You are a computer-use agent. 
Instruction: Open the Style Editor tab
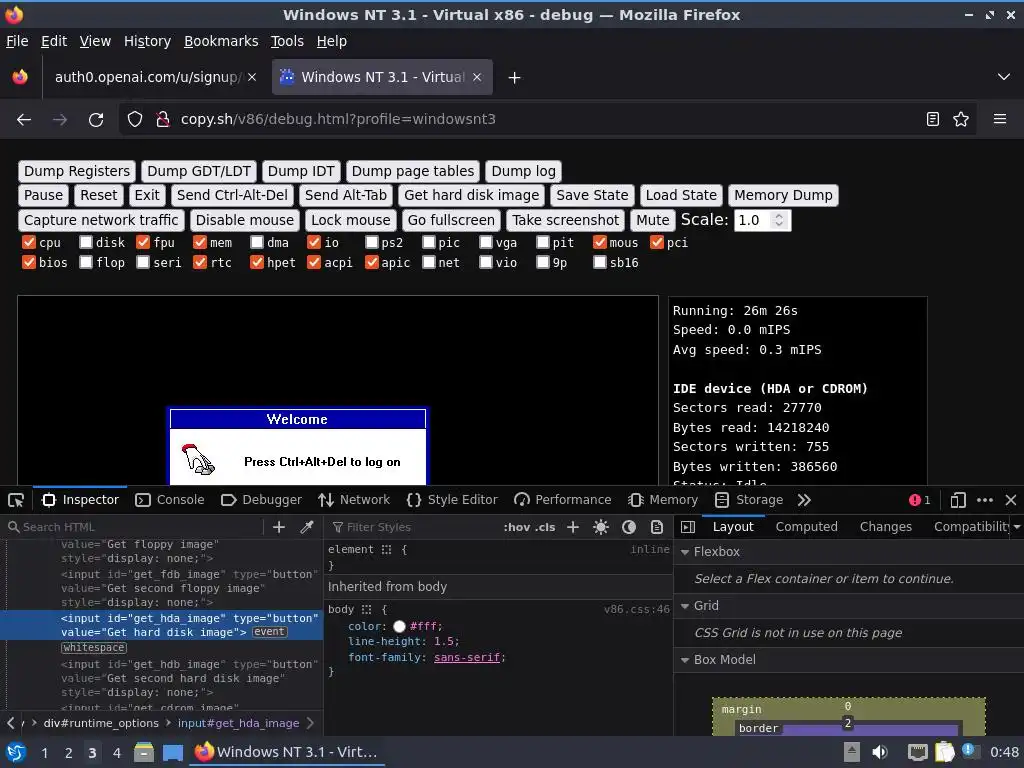(452, 500)
